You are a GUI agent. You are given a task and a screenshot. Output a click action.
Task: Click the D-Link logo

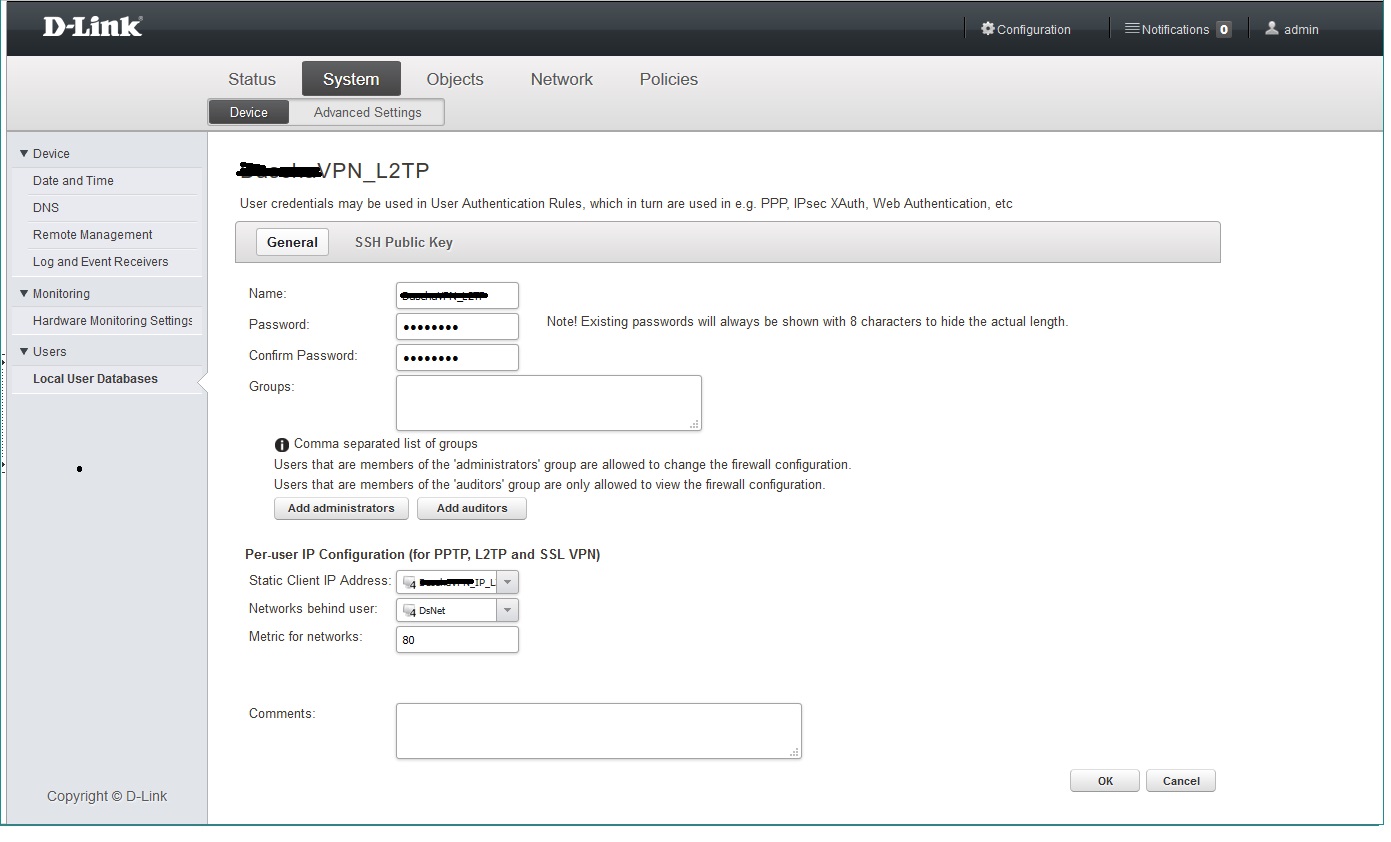(x=92, y=27)
